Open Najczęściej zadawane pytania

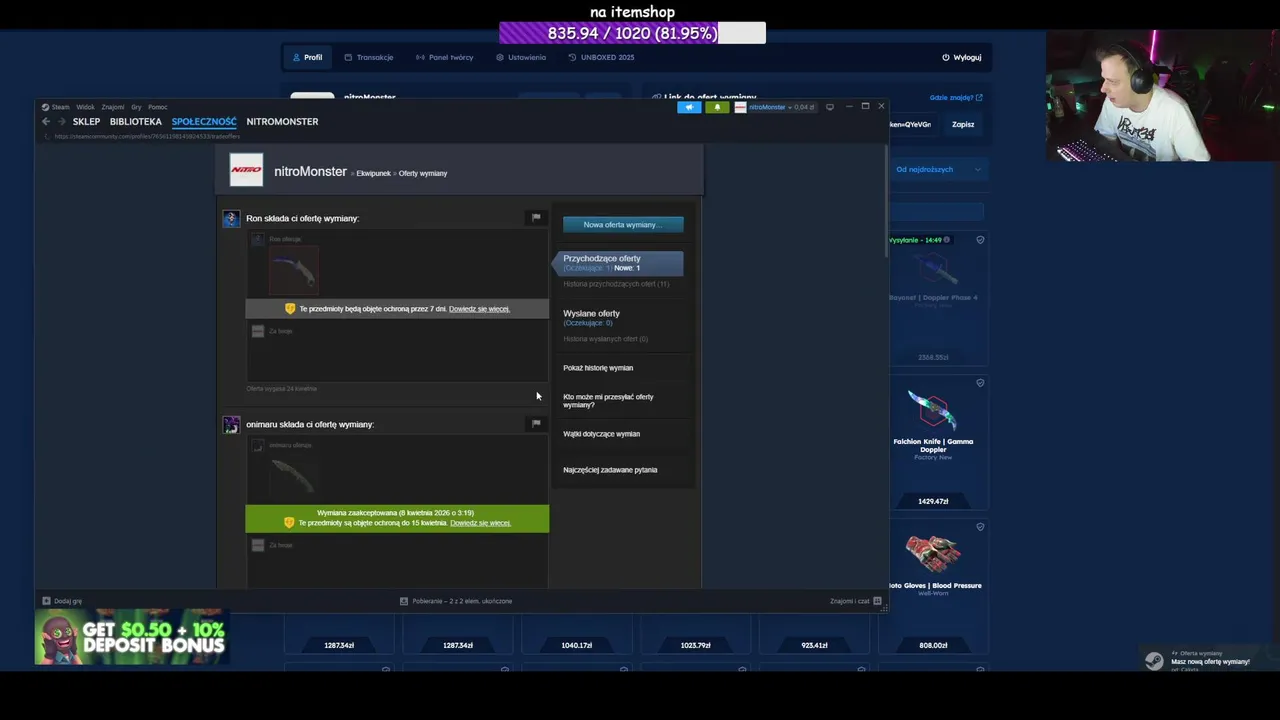610,470
